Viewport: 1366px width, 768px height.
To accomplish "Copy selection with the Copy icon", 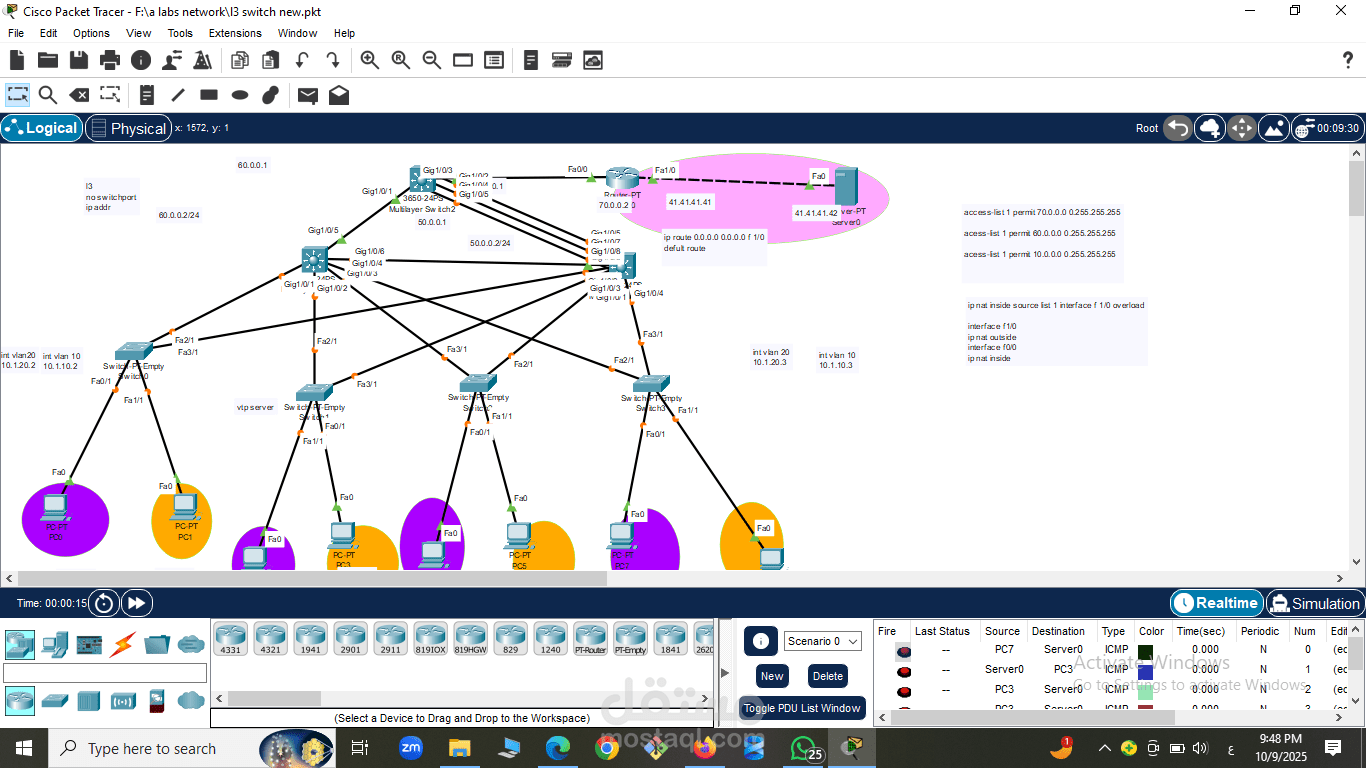I will (240, 60).
